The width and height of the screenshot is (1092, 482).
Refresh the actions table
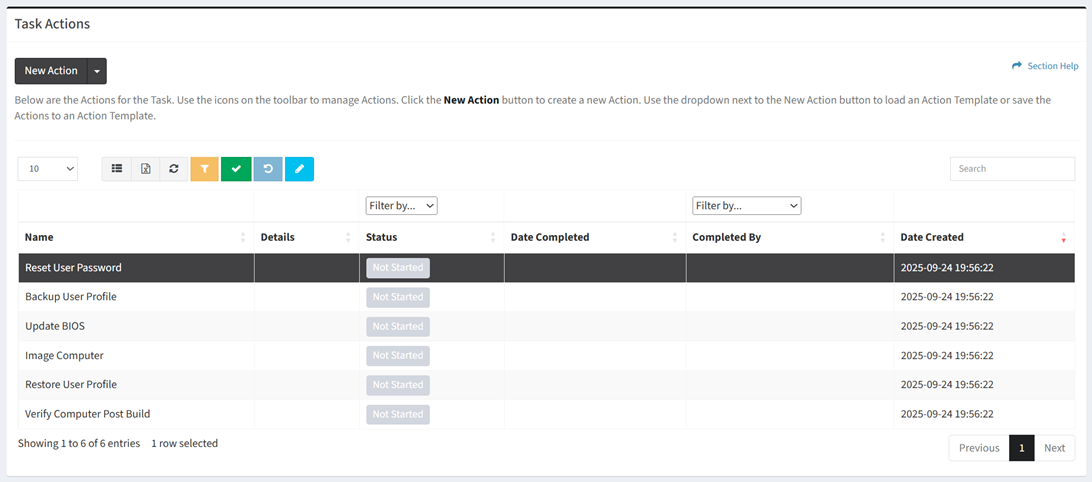[174, 169]
